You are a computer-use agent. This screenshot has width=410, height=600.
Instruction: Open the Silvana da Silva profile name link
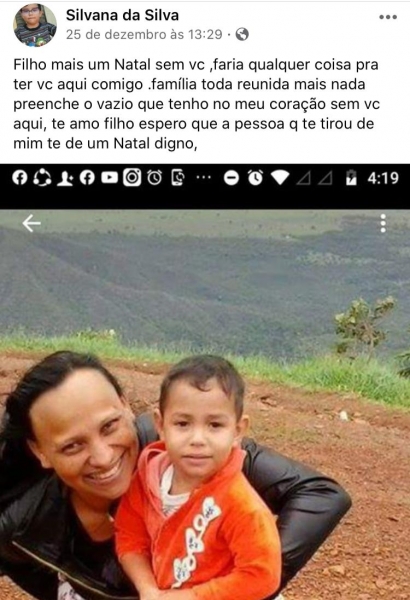(122, 15)
